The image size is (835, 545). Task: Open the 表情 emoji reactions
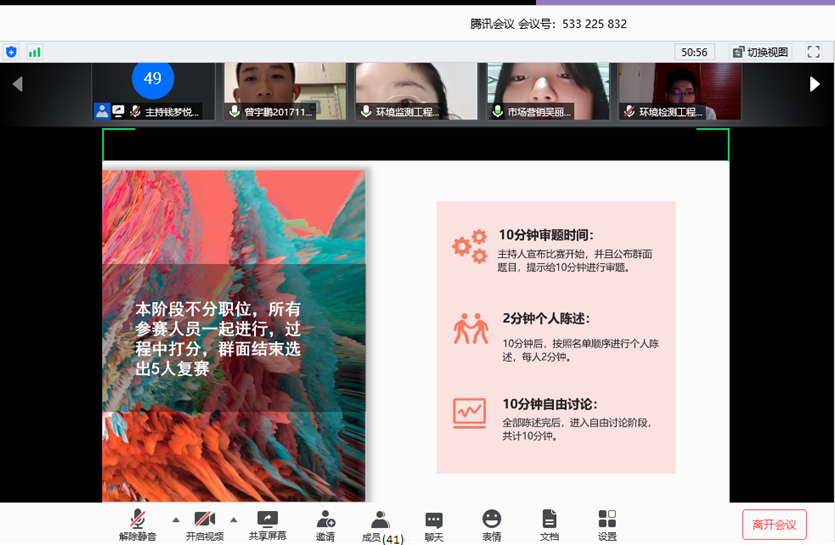[491, 524]
